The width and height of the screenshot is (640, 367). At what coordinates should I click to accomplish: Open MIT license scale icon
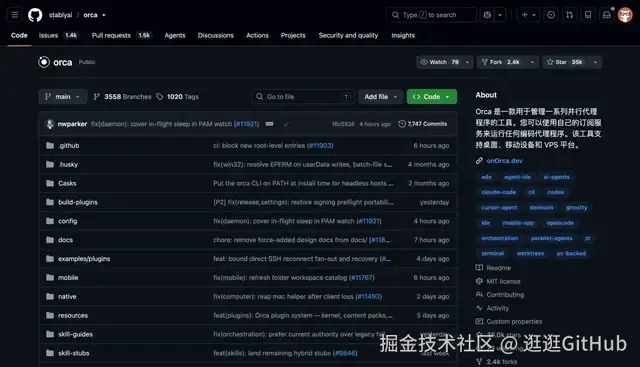479,281
